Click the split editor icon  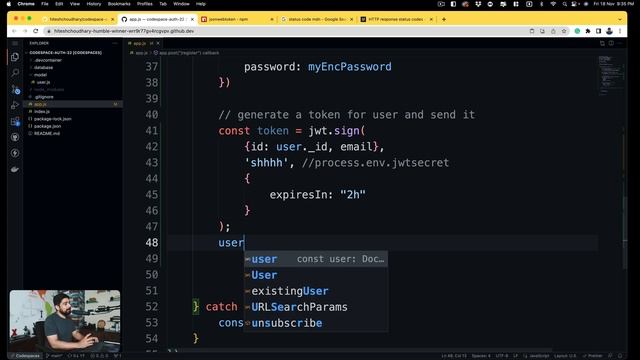[611, 43]
